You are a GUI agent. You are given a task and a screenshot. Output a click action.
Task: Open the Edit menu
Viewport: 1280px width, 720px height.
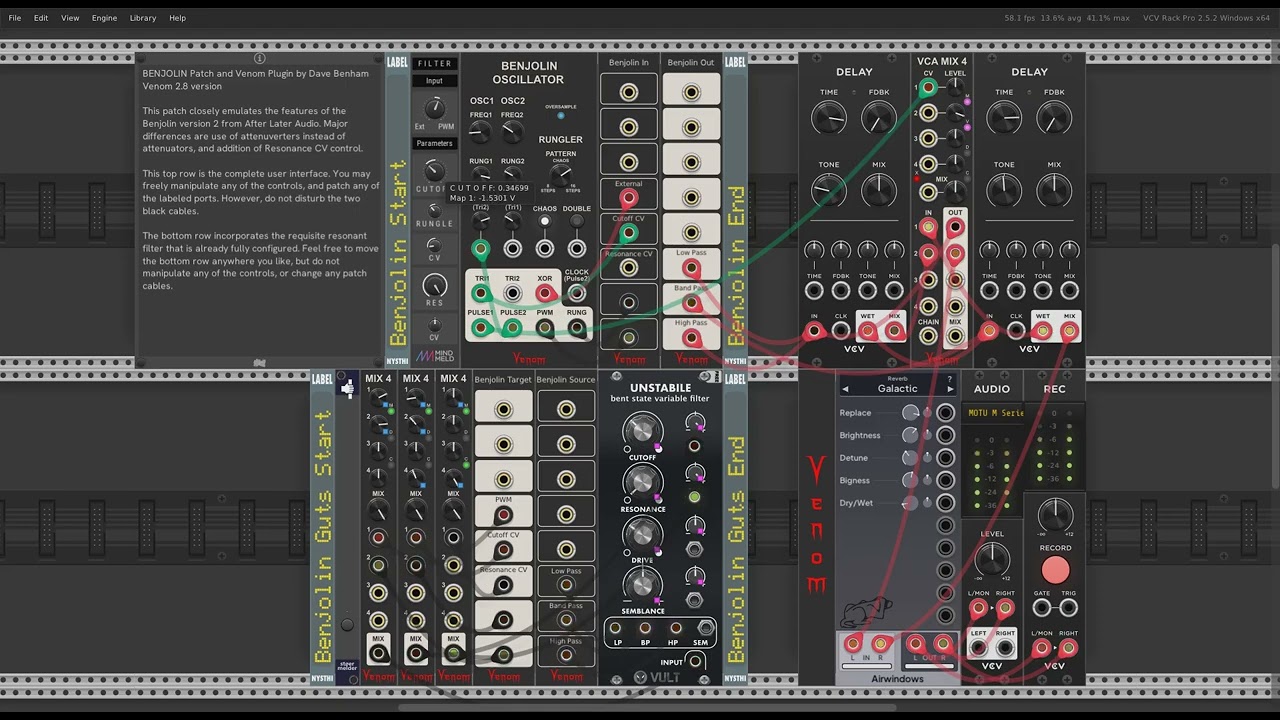pos(41,18)
